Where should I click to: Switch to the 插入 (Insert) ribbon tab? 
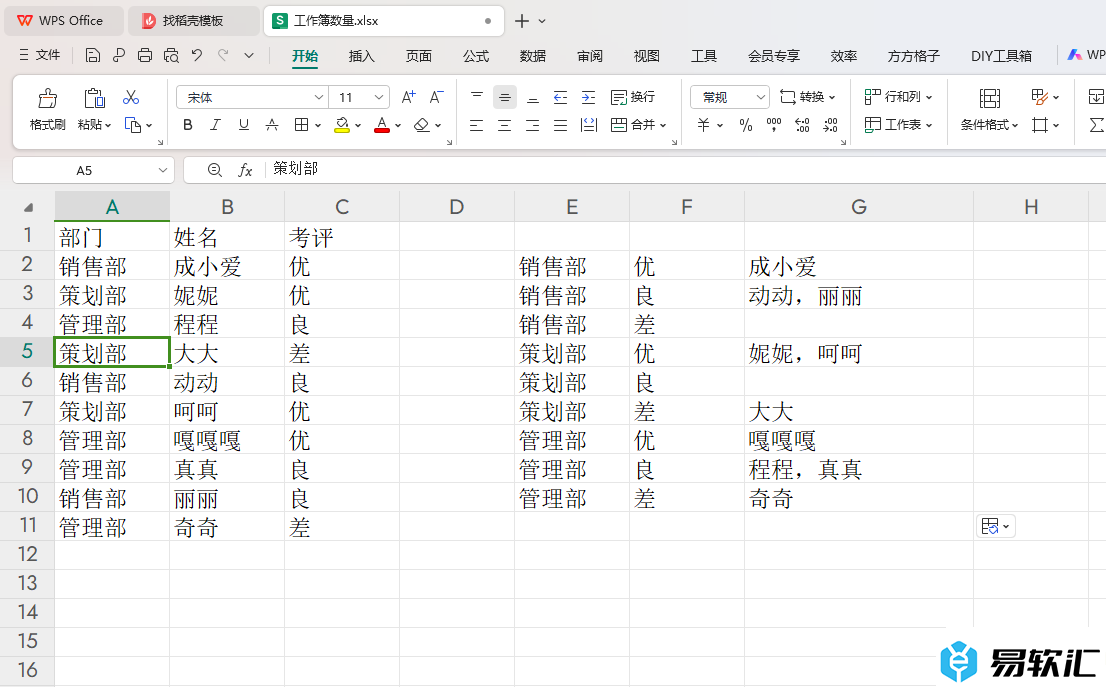[361, 56]
